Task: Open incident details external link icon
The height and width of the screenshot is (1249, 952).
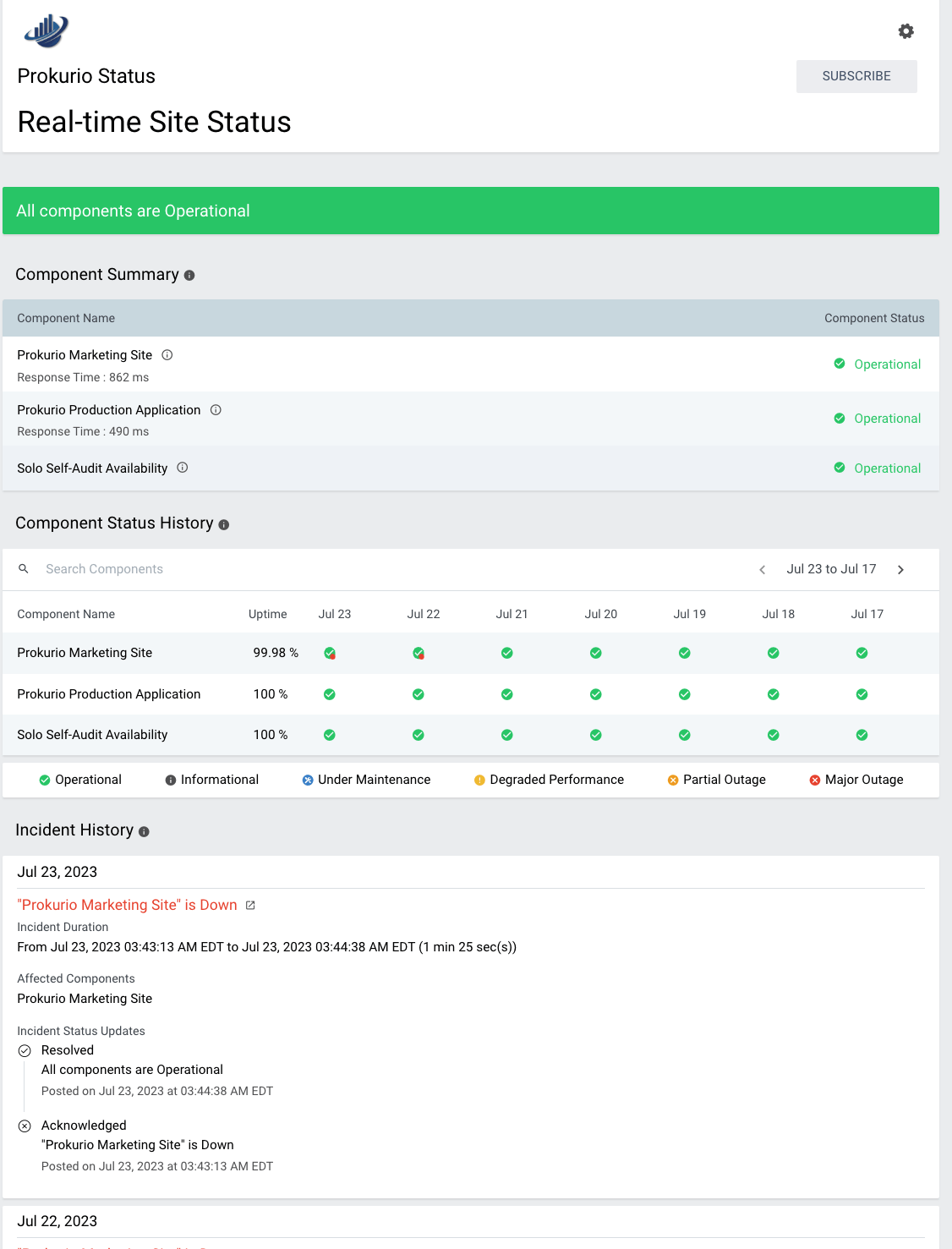Action: [250, 905]
